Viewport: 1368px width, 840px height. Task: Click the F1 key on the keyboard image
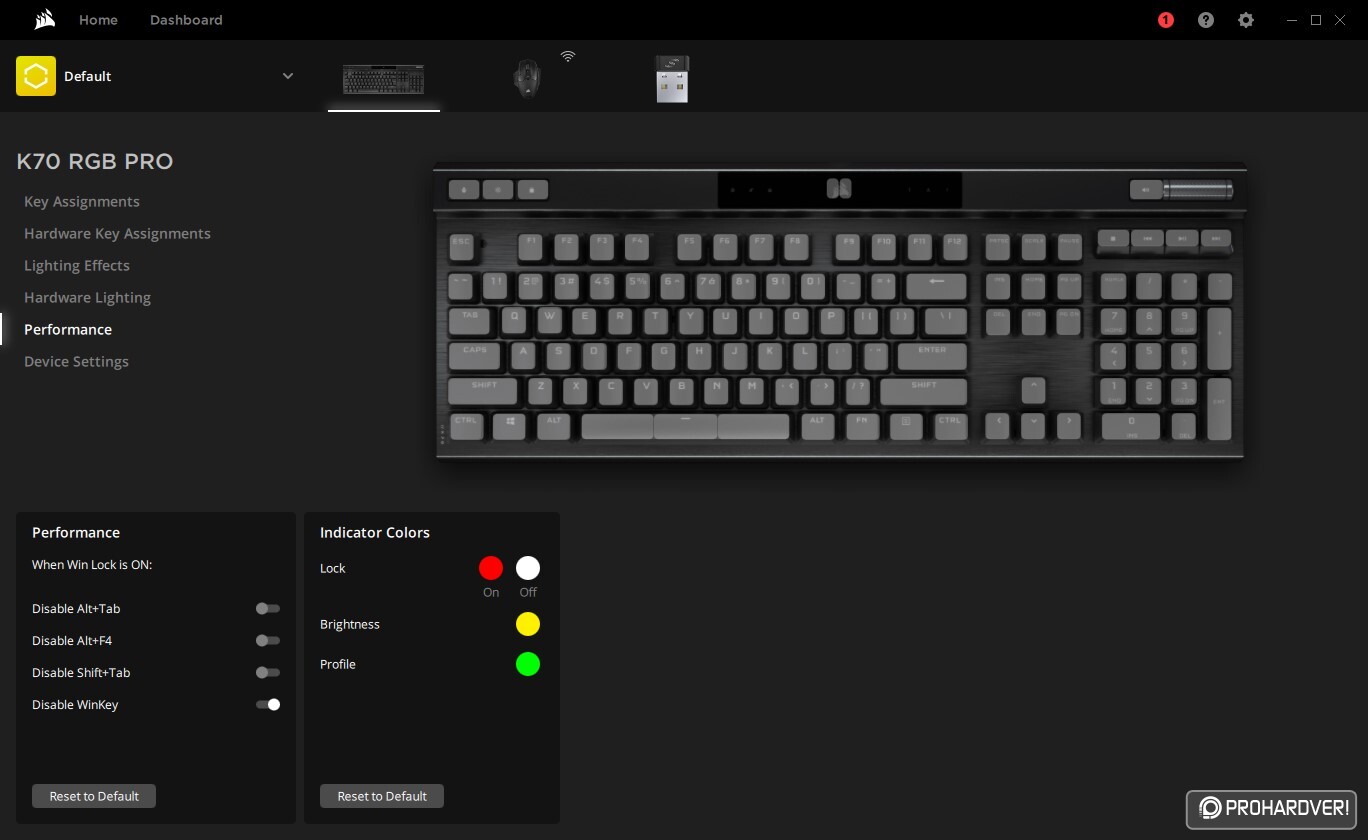coord(531,246)
